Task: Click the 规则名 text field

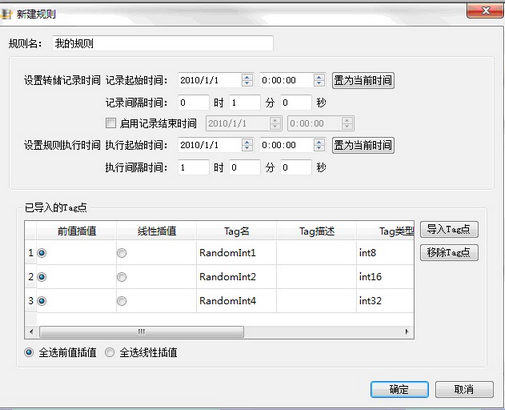Action: tap(163, 43)
